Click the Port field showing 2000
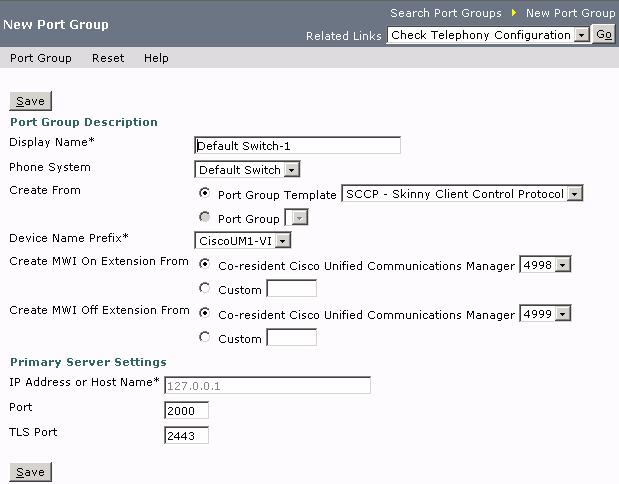619x484 pixels. pos(186,410)
